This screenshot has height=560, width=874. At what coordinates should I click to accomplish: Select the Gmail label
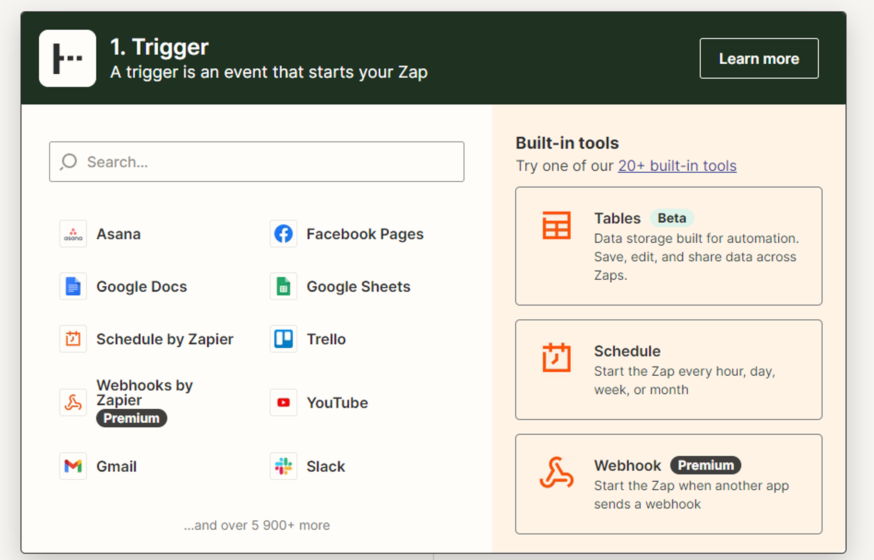coord(116,466)
